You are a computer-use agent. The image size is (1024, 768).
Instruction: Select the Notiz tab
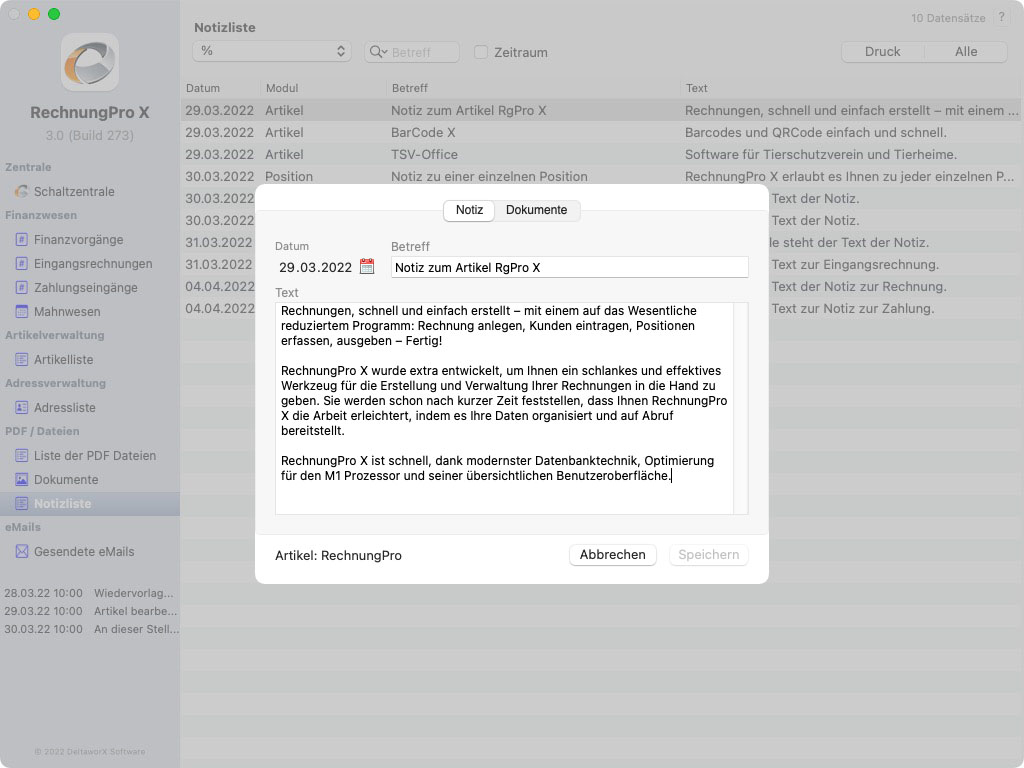click(469, 210)
